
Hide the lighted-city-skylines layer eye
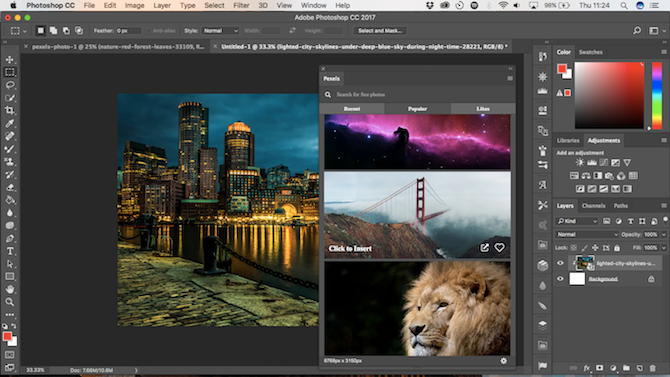point(560,263)
